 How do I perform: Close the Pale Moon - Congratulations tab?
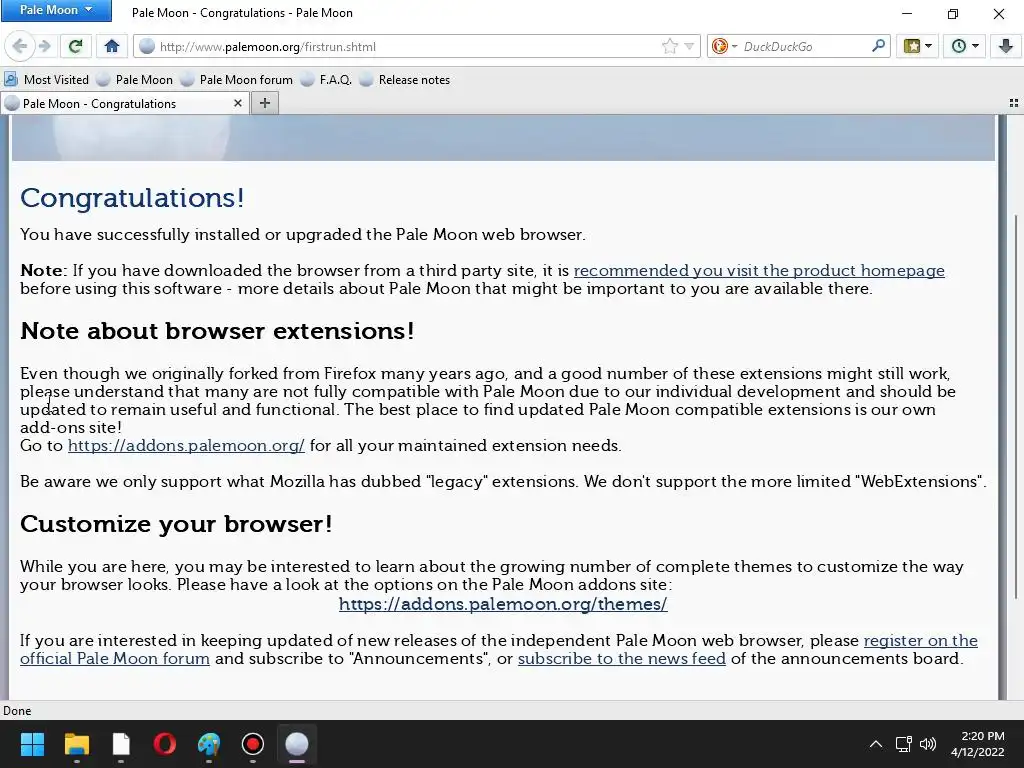pos(238,103)
